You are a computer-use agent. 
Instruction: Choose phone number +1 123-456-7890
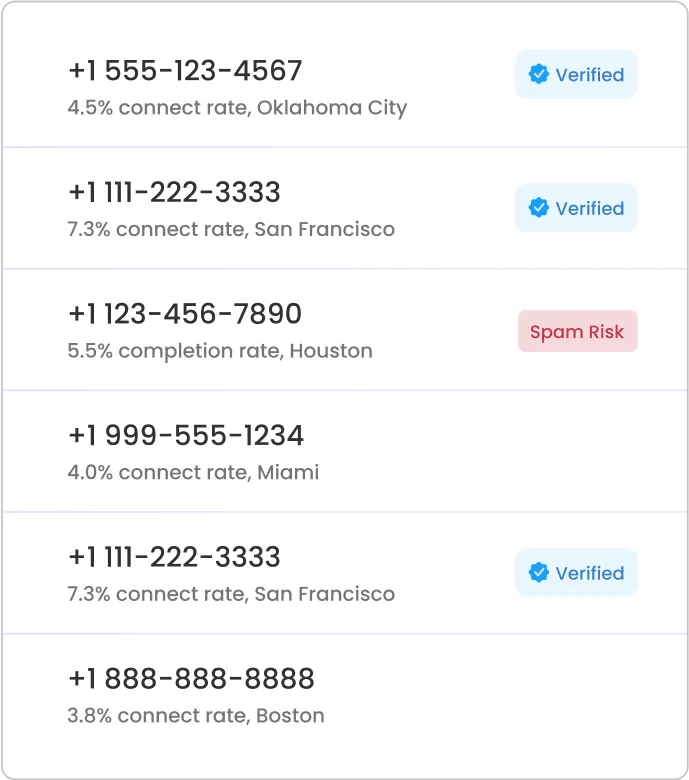(185, 313)
